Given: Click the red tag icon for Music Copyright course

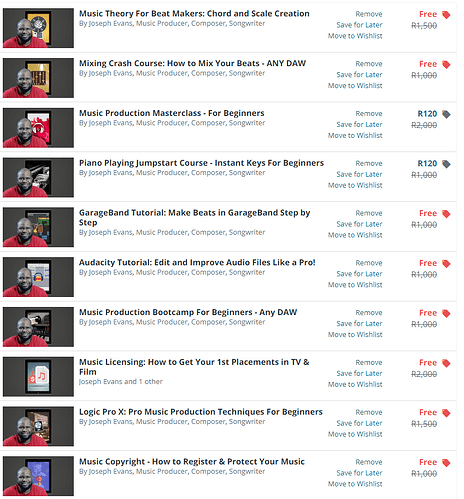Looking at the screenshot, I should [x=446, y=463].
